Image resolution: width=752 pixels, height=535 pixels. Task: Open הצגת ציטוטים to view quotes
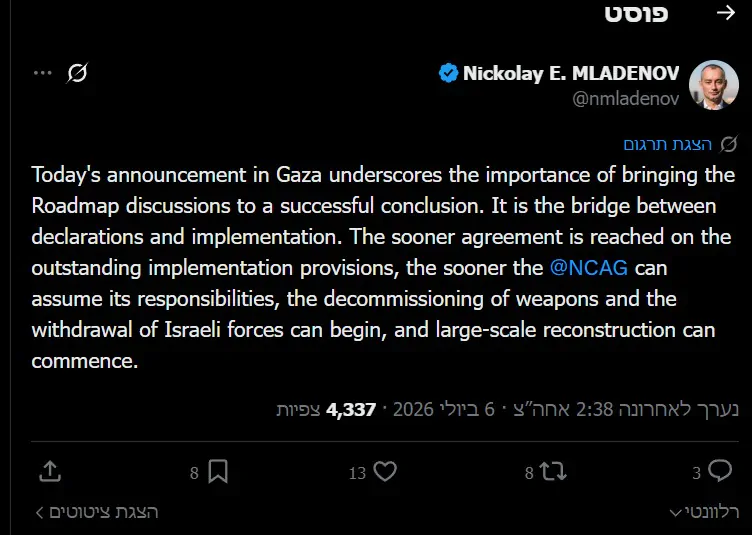[x=97, y=512]
